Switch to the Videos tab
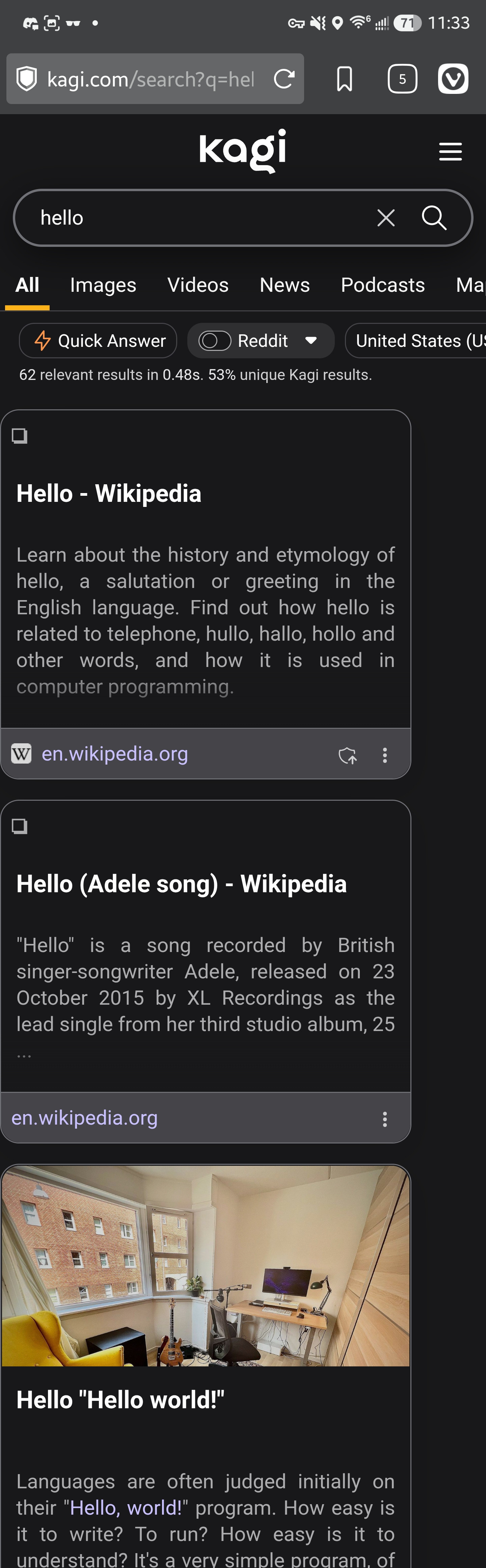Screen dimensions: 486x1568 tap(198, 285)
